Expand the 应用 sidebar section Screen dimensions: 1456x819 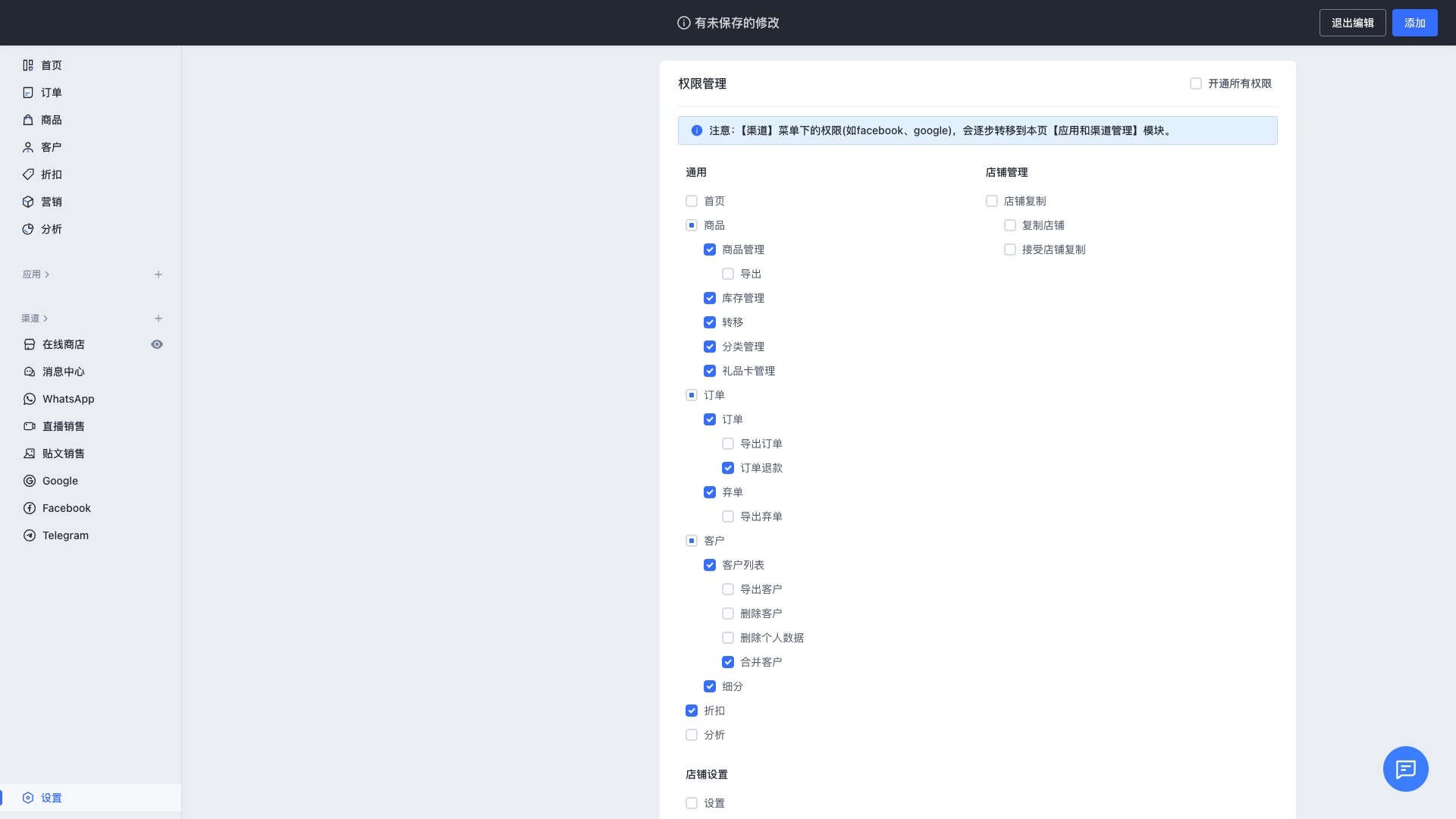[x=36, y=275]
